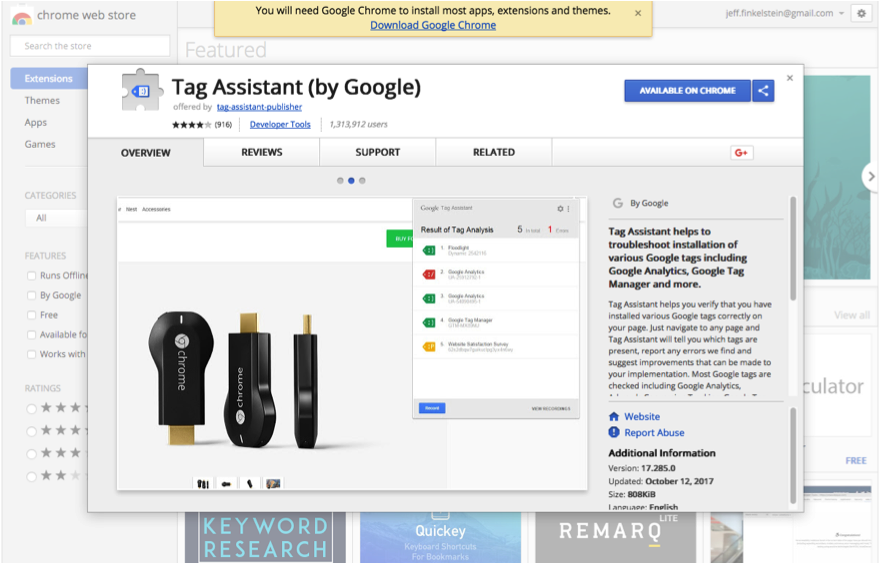Click the Additional Information panel scrollbar
Image resolution: width=890 pixels, height=564 pixels.
coord(793,456)
